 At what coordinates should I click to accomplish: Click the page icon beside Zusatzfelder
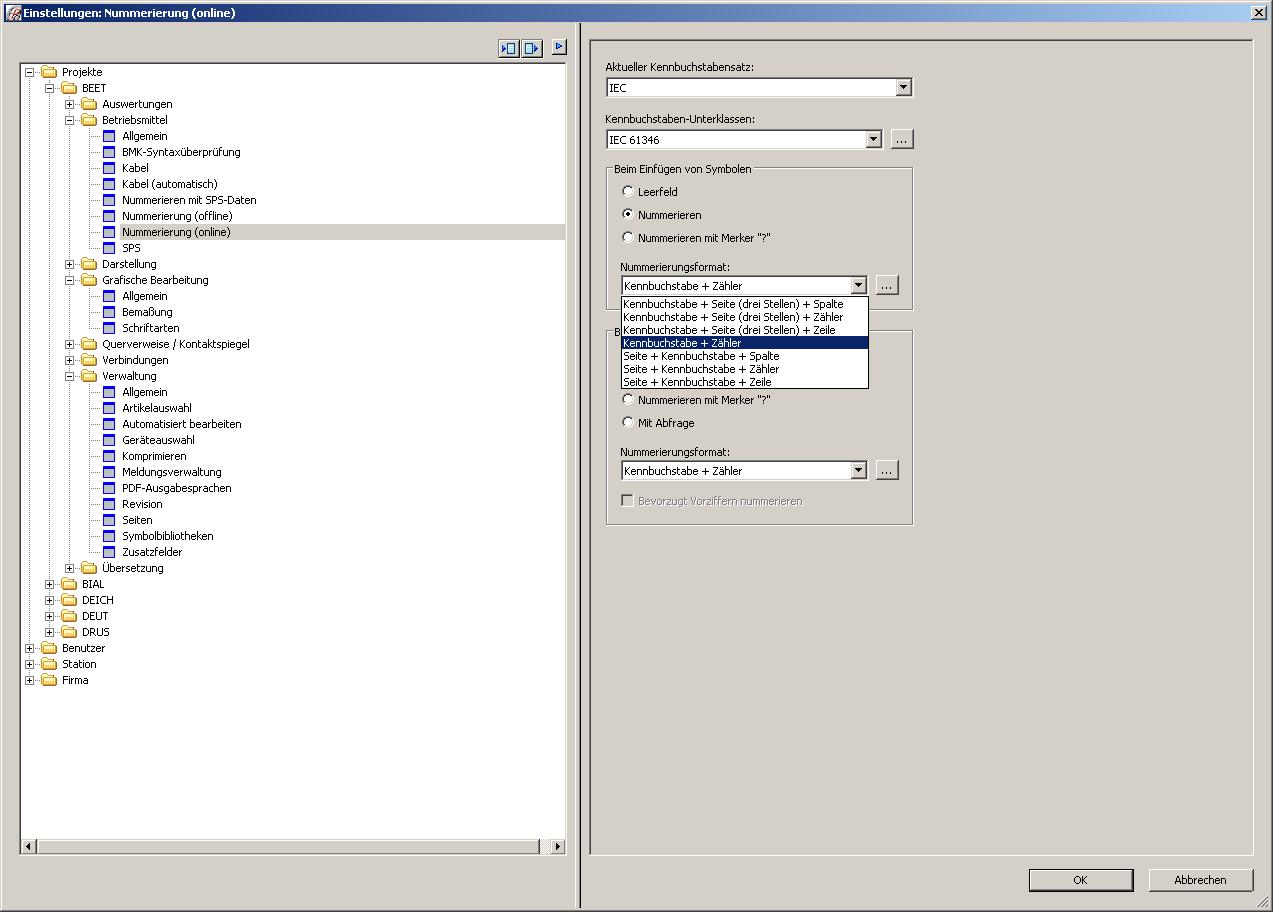tap(110, 552)
